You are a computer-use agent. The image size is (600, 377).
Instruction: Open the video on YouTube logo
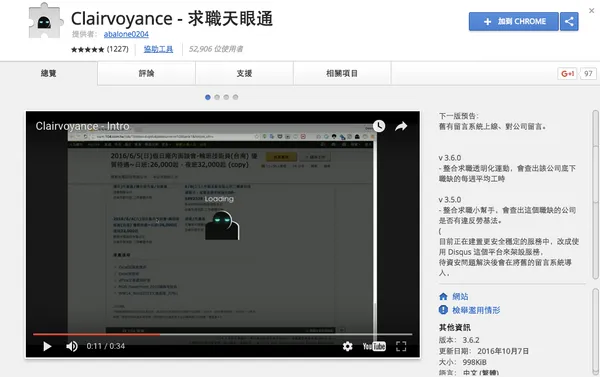(374, 346)
